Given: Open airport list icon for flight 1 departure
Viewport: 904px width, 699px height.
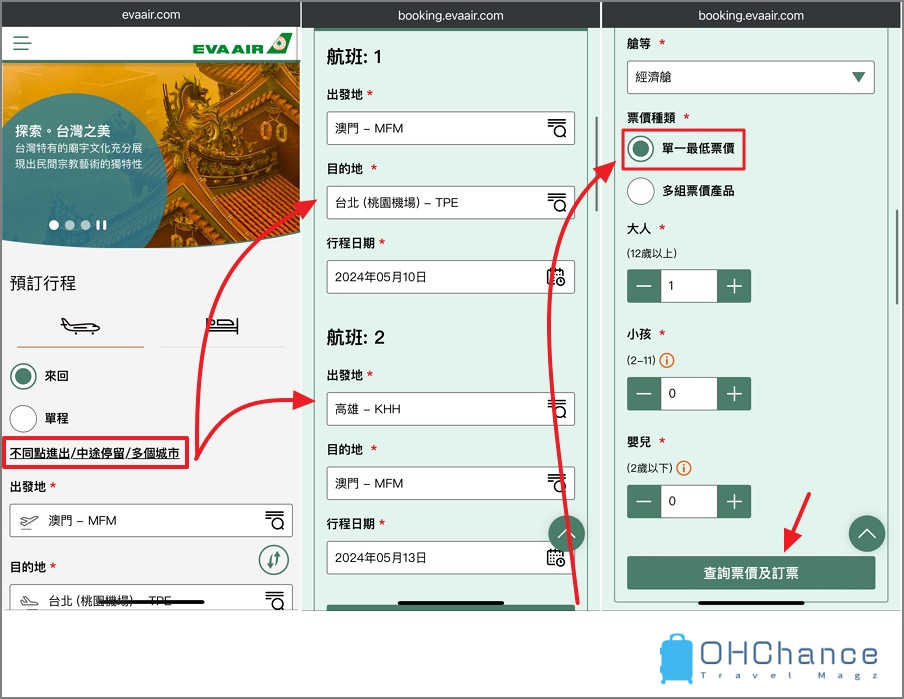Looking at the screenshot, I should [557, 128].
